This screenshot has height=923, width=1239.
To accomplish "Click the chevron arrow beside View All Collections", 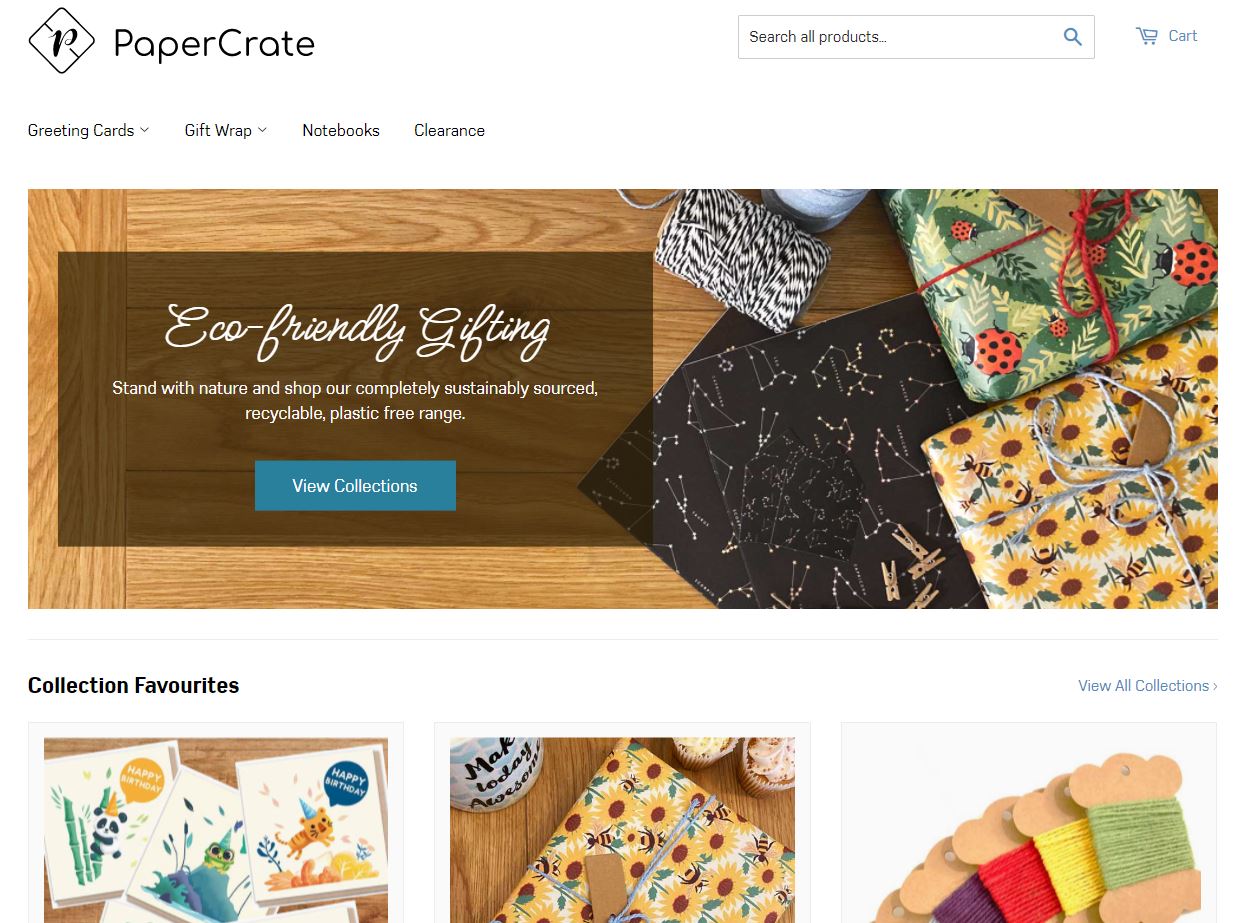I will pos(1215,686).
